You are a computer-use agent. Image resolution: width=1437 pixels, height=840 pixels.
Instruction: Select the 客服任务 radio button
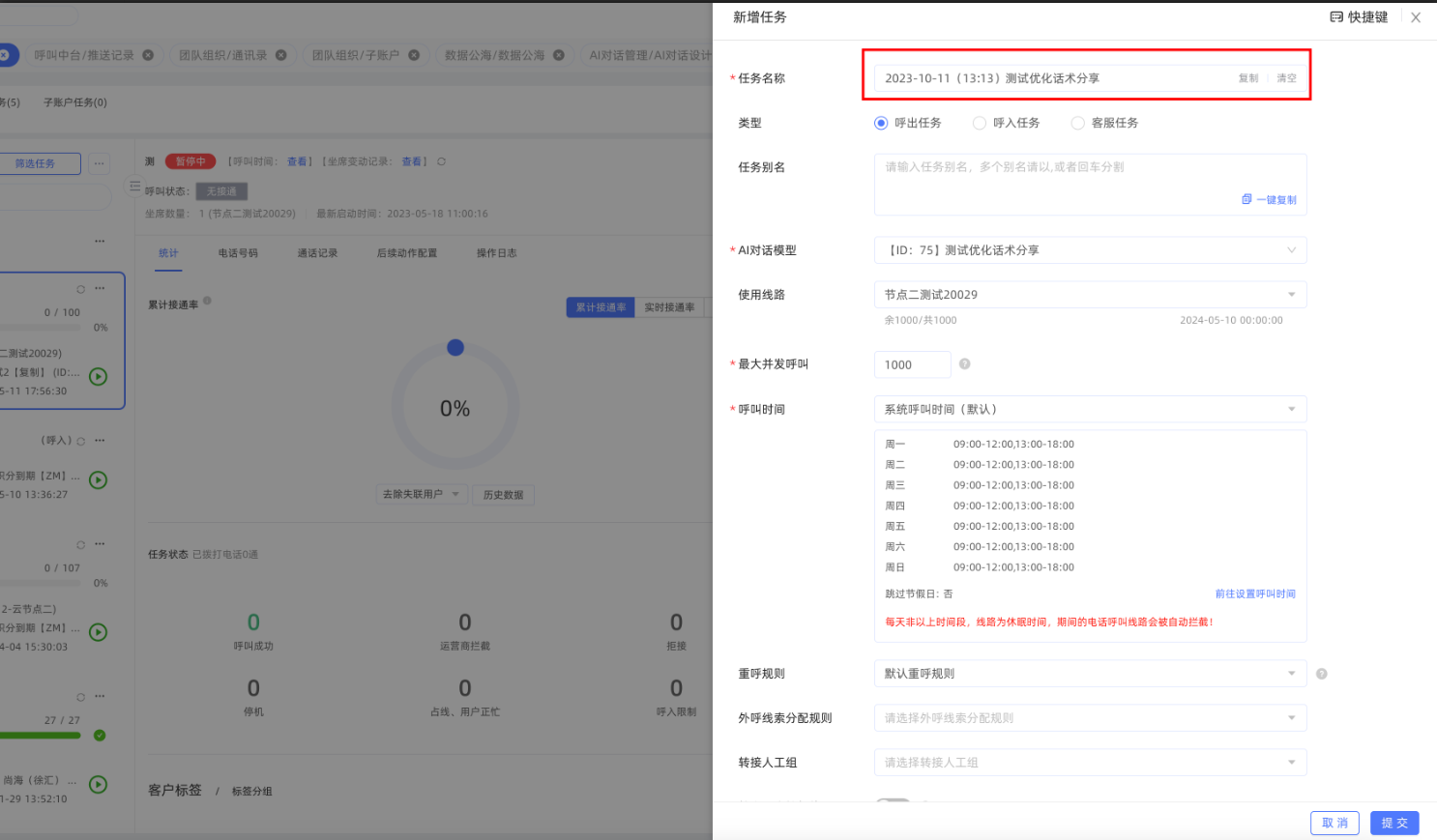click(x=1077, y=123)
